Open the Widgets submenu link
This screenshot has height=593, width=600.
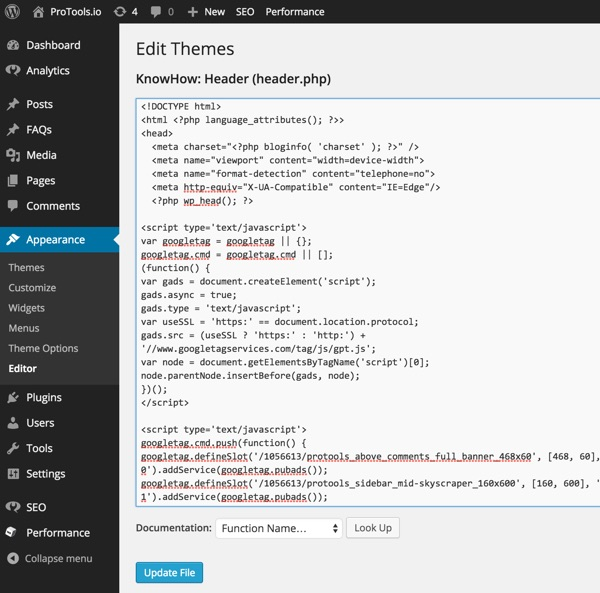(26, 308)
